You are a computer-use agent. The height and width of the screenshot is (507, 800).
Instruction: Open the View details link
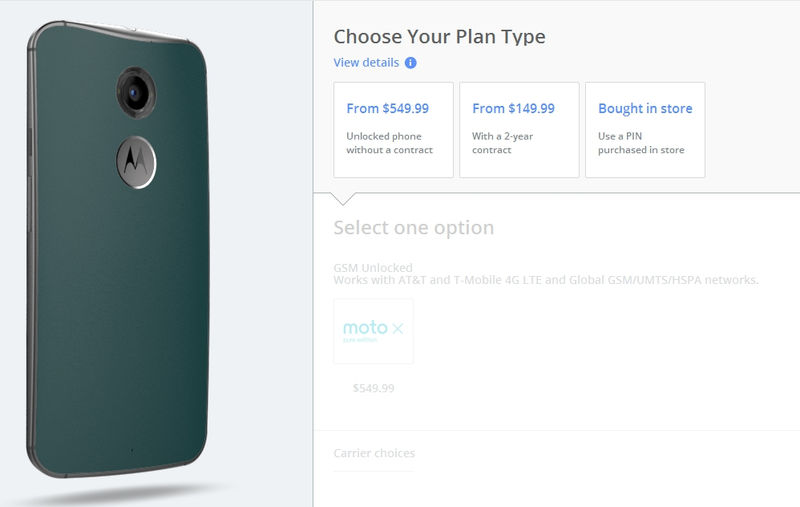(366, 63)
